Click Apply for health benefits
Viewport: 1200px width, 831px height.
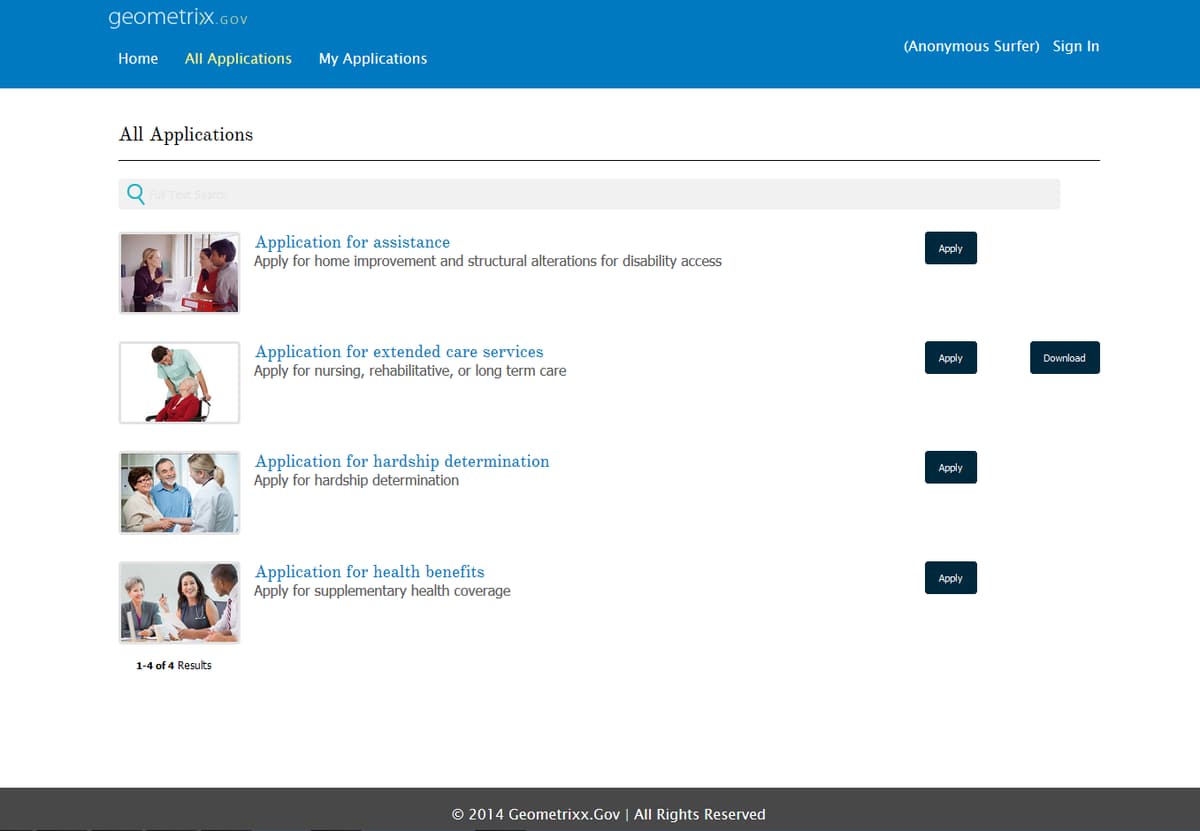click(950, 577)
